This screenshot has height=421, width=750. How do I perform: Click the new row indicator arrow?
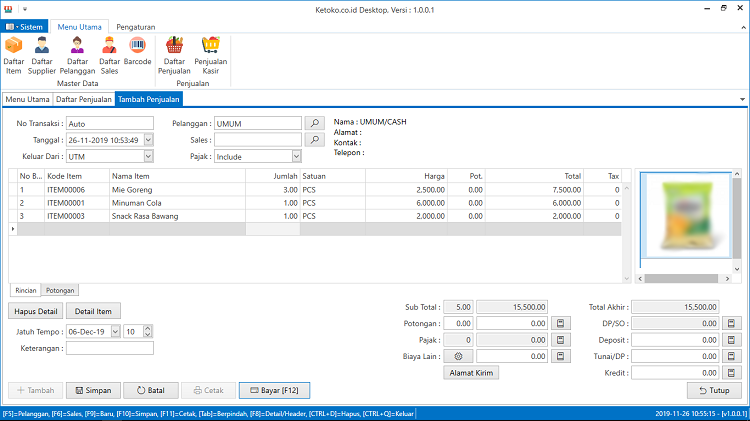[x=13, y=229]
